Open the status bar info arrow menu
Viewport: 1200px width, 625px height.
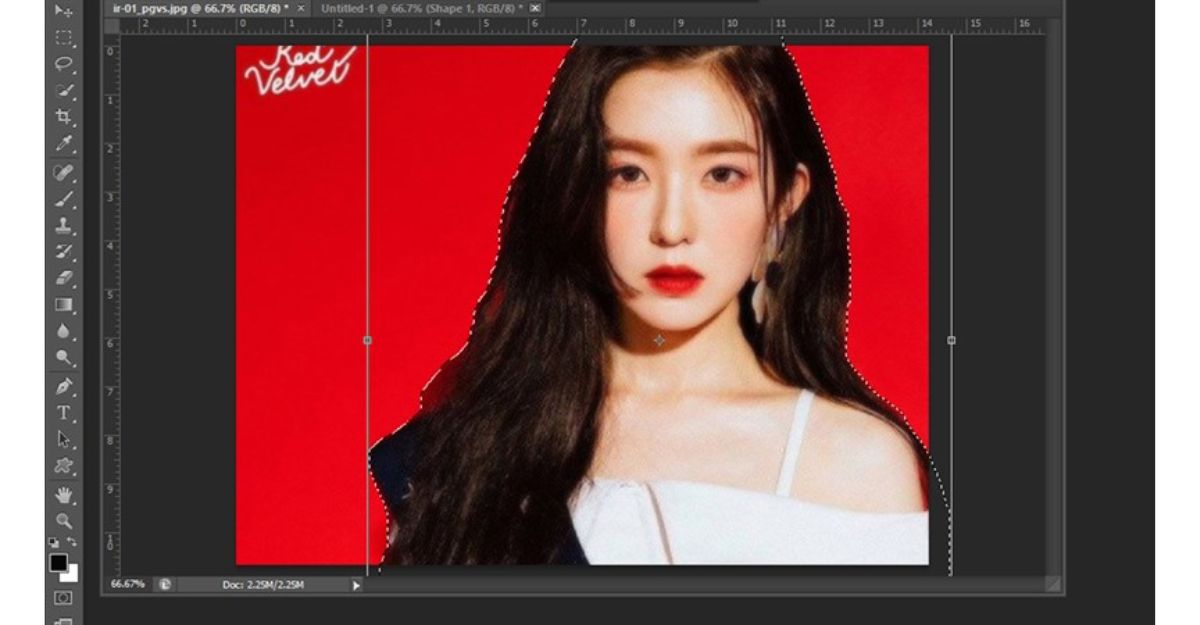(356, 585)
